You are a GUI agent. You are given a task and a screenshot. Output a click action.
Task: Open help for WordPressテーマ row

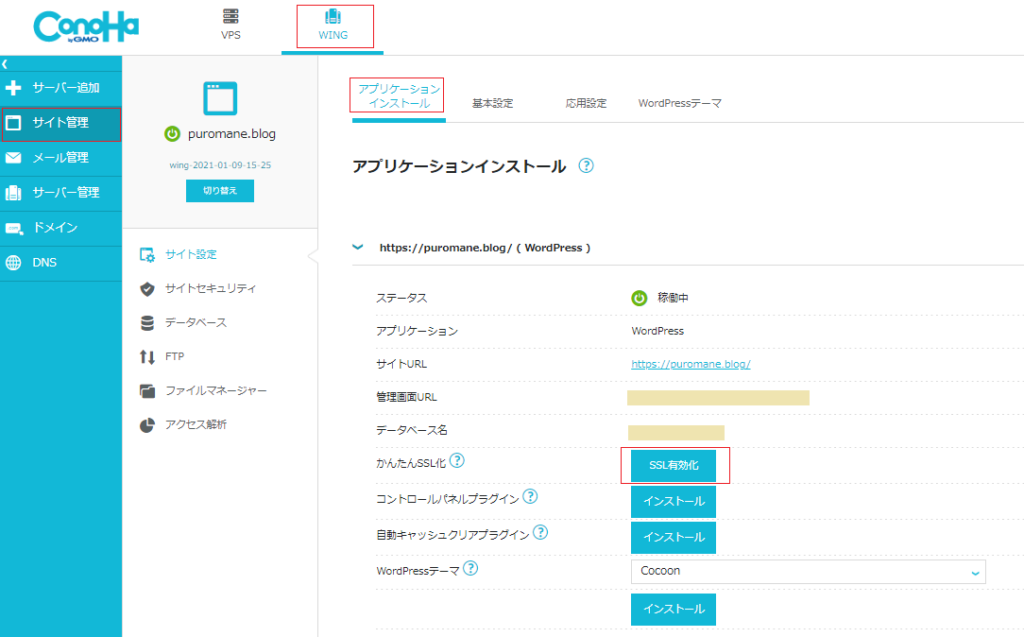(470, 568)
